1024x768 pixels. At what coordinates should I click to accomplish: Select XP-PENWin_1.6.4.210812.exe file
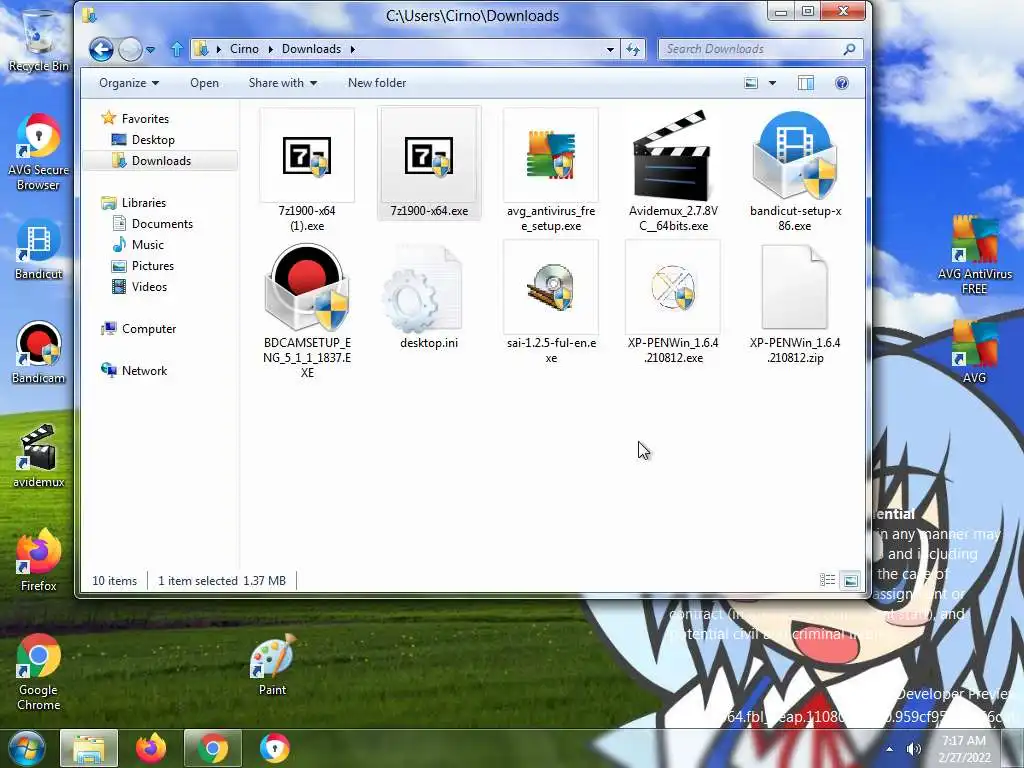click(673, 303)
